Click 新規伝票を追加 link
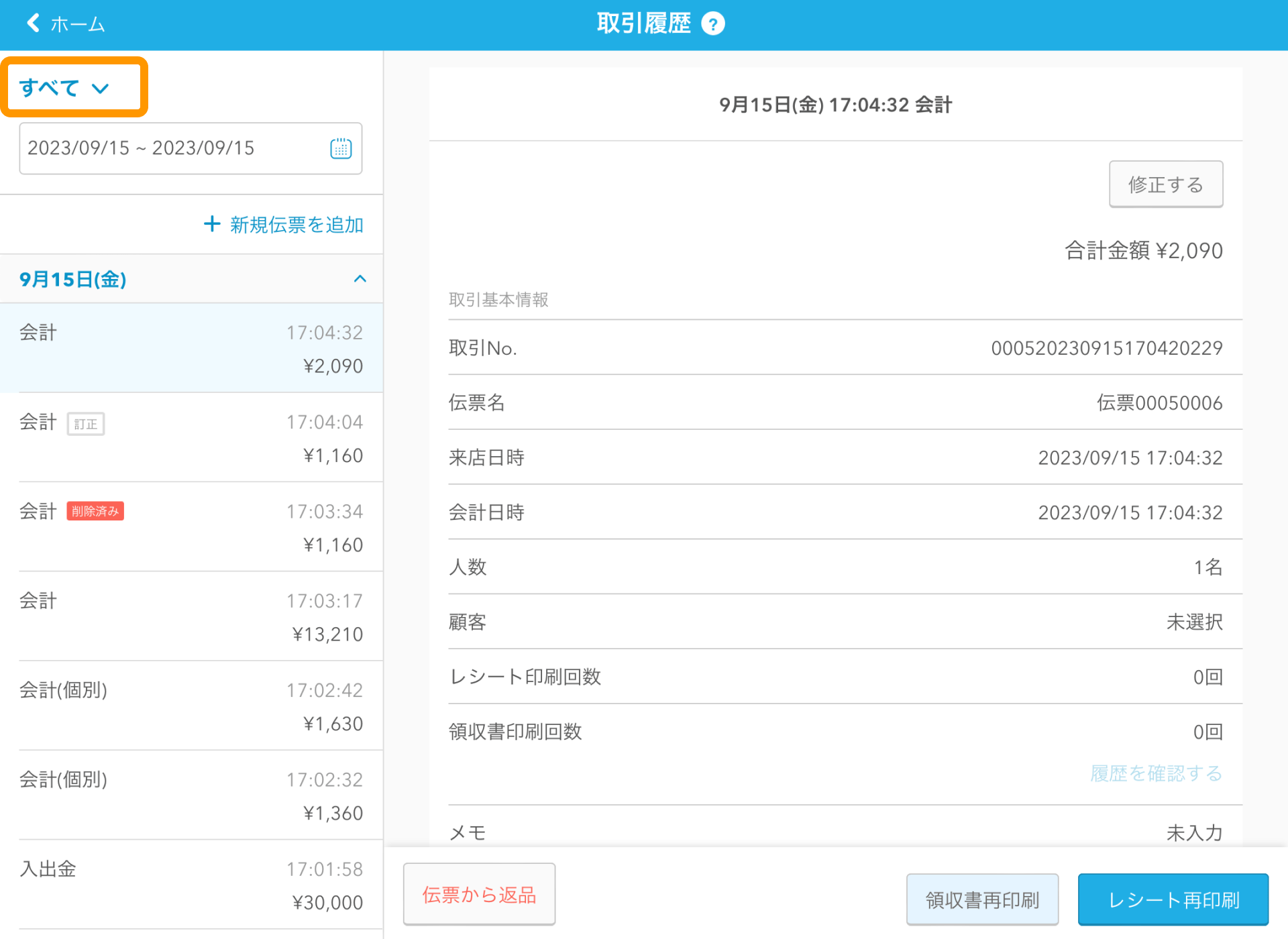 296,225
